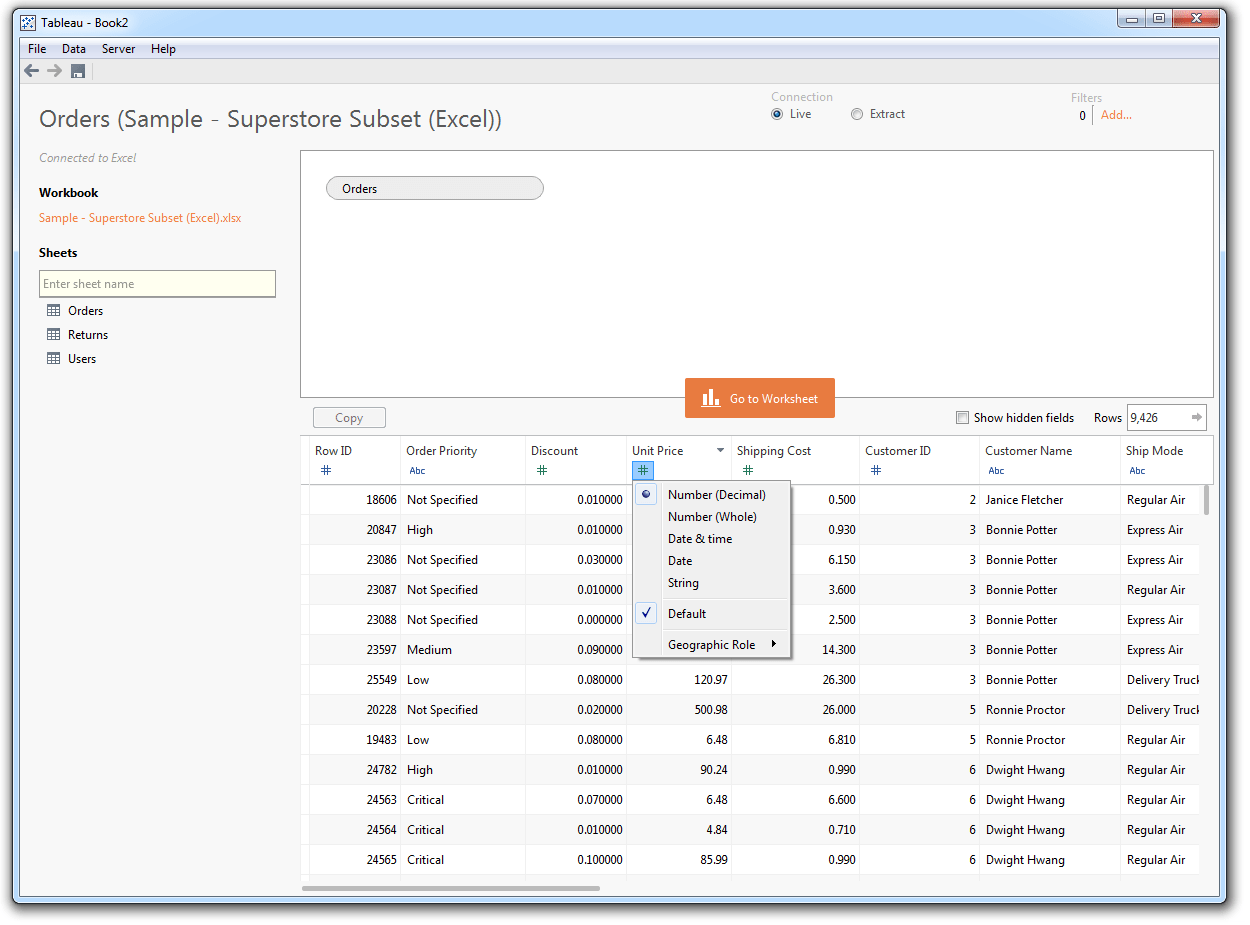Click the Enter sheet name field
Image resolution: width=1250 pixels, height=925 pixels.
pos(157,284)
